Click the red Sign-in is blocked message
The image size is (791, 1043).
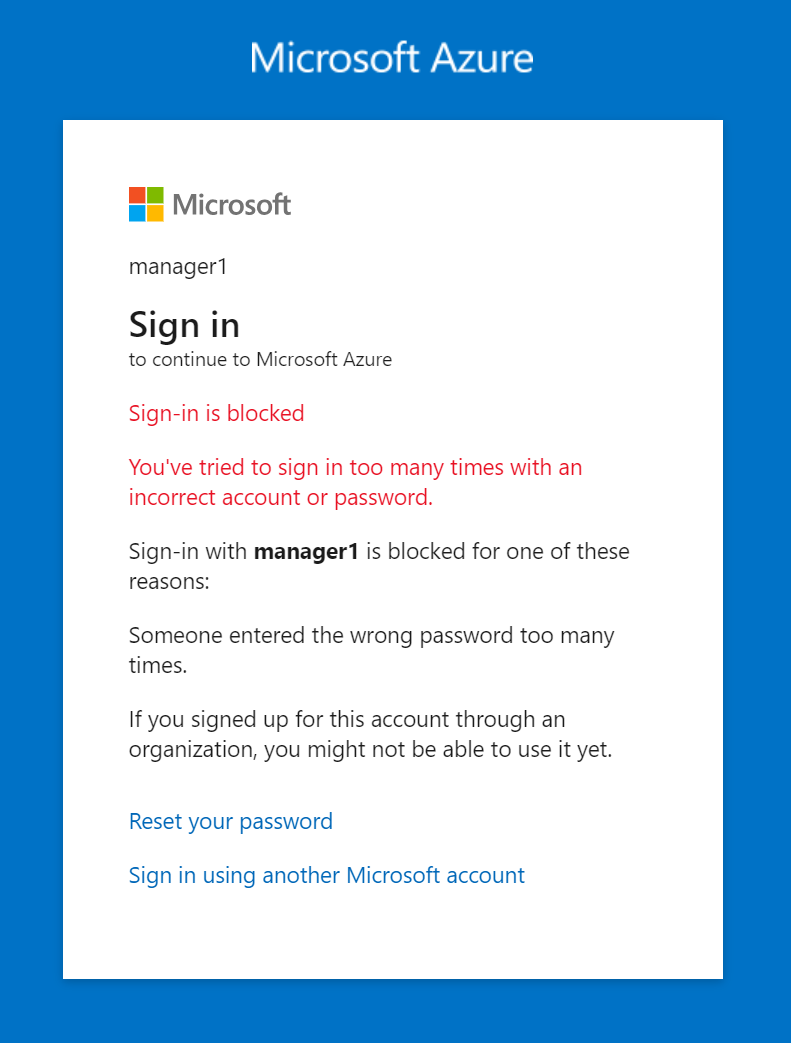[216, 413]
